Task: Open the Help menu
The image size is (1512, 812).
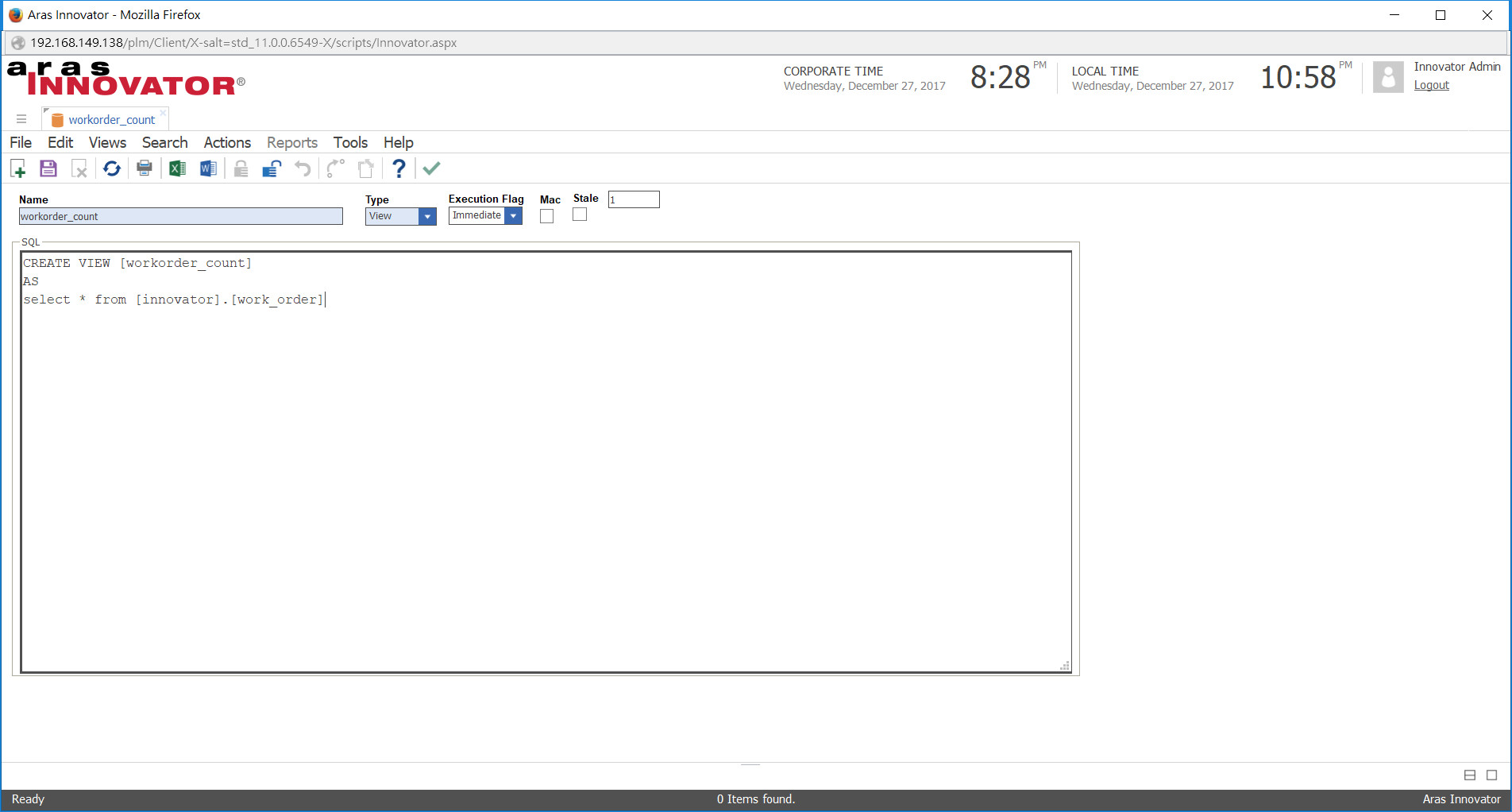Action: [x=399, y=142]
